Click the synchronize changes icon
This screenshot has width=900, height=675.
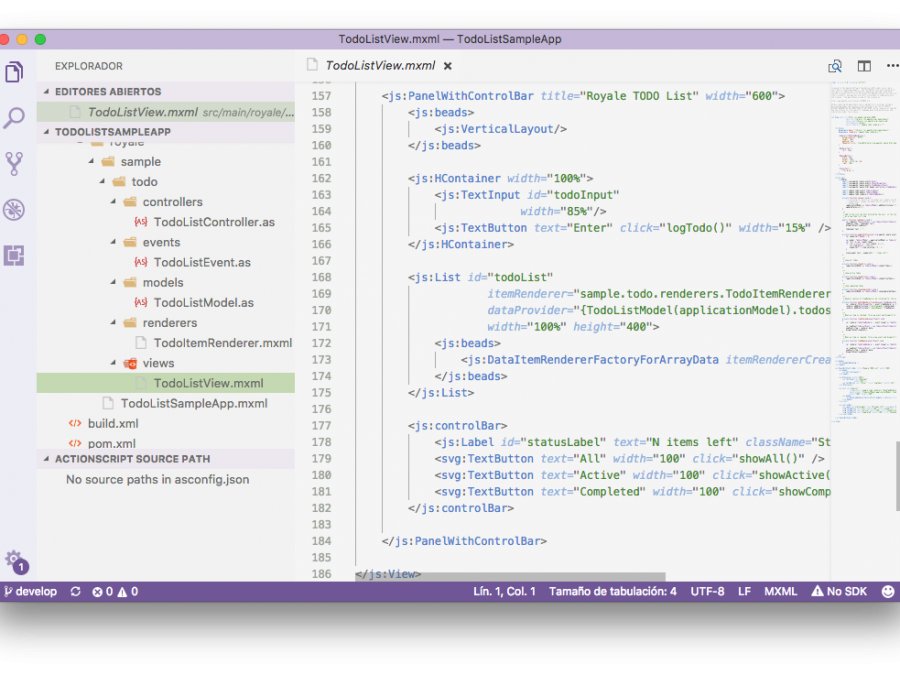click(x=75, y=592)
